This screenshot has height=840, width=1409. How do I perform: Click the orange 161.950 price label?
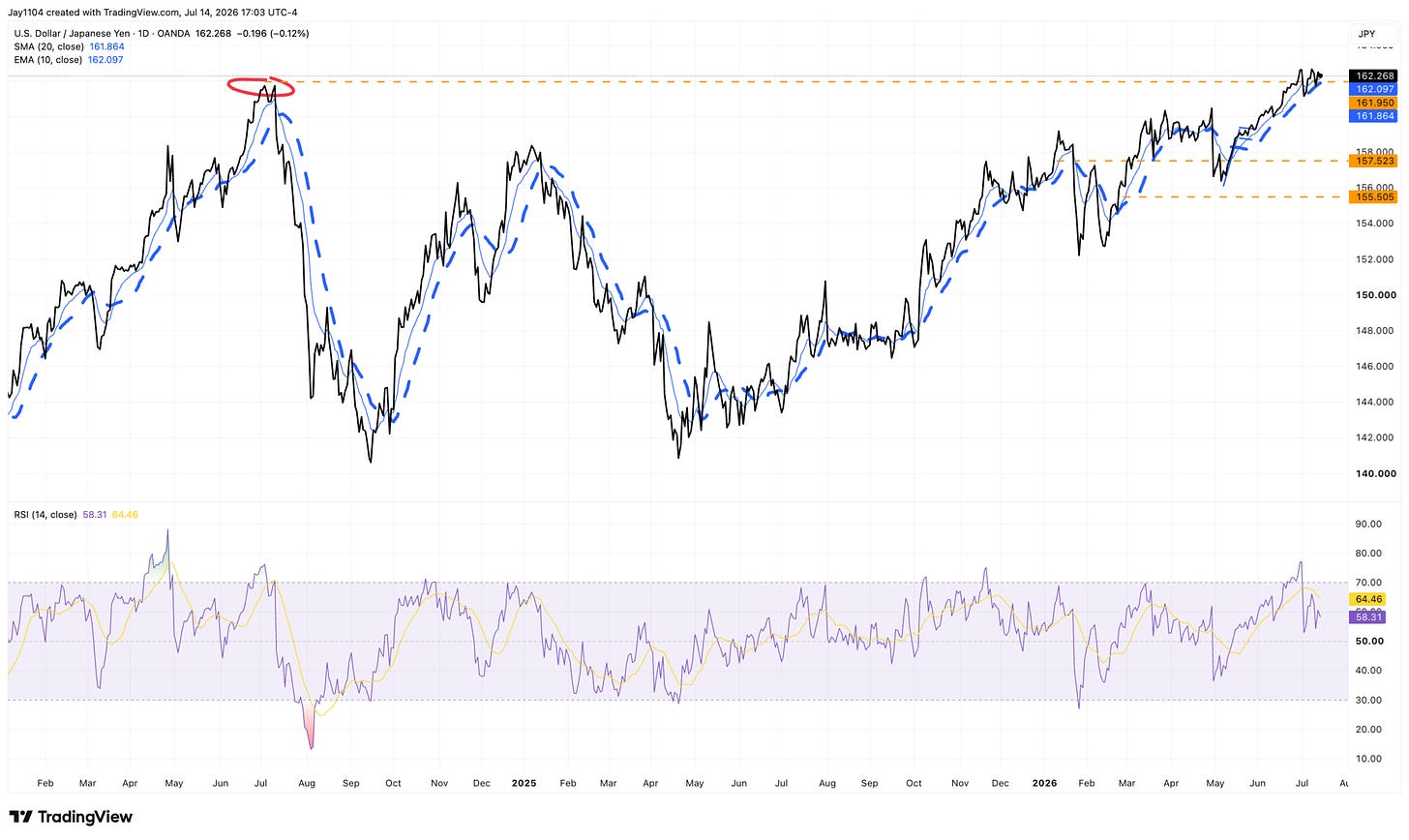pos(1374,103)
